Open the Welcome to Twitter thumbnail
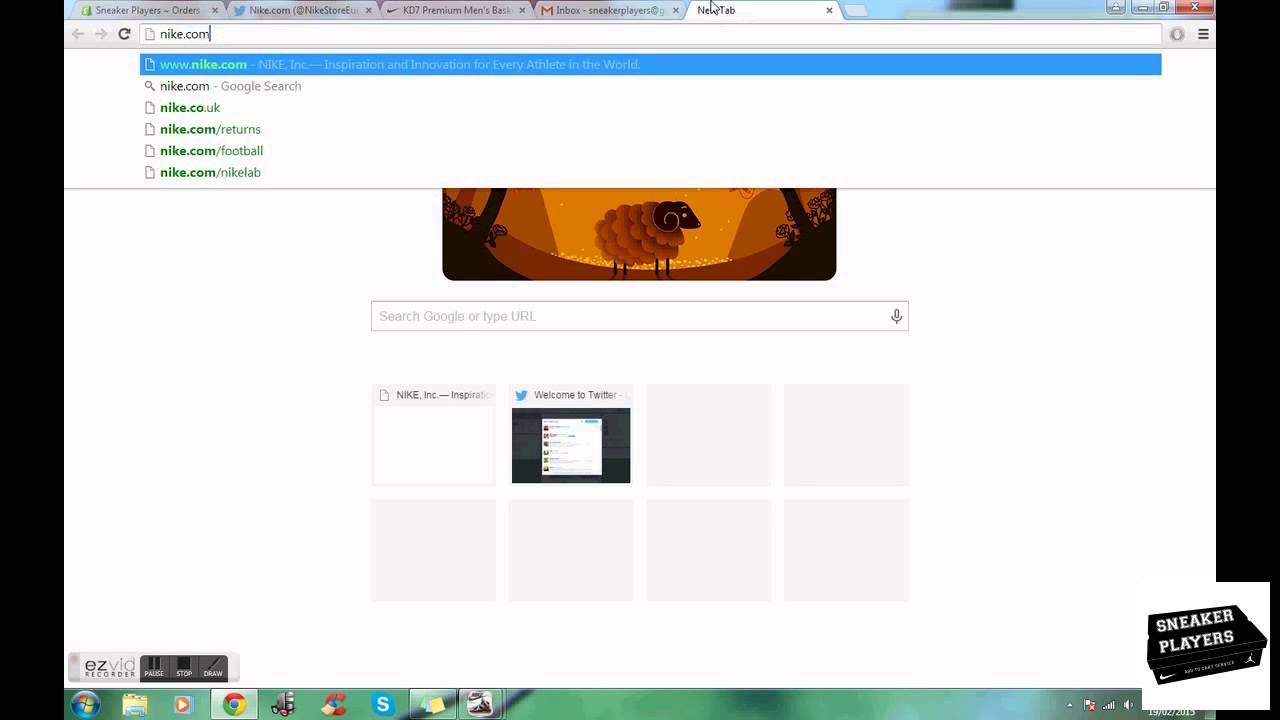 pyautogui.click(x=571, y=435)
